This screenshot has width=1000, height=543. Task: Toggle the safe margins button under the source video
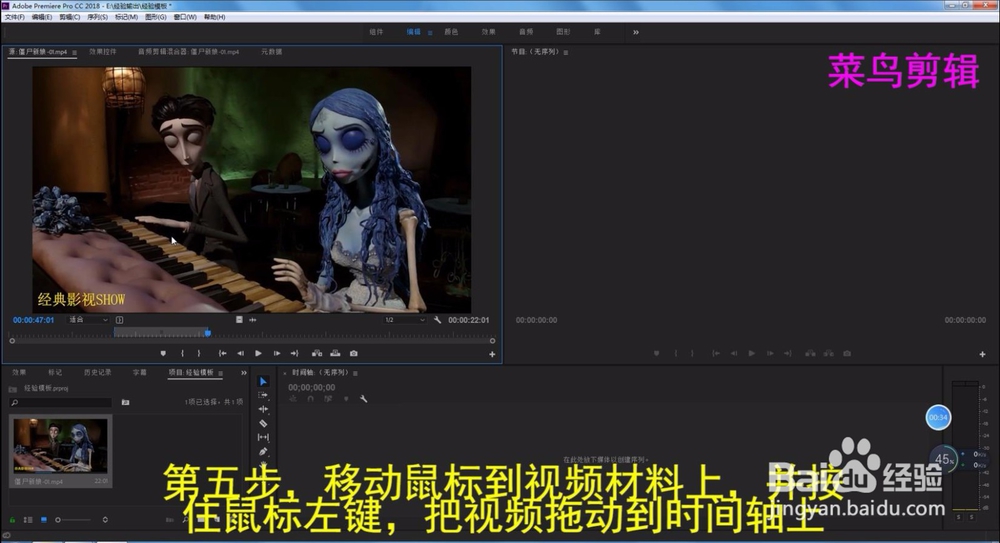[x=119, y=320]
